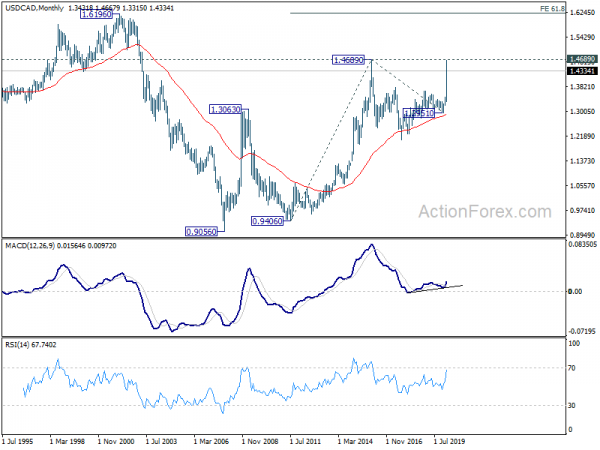
Task: Click the MACD(12,26,9) indicator label
Action: pos(61,246)
